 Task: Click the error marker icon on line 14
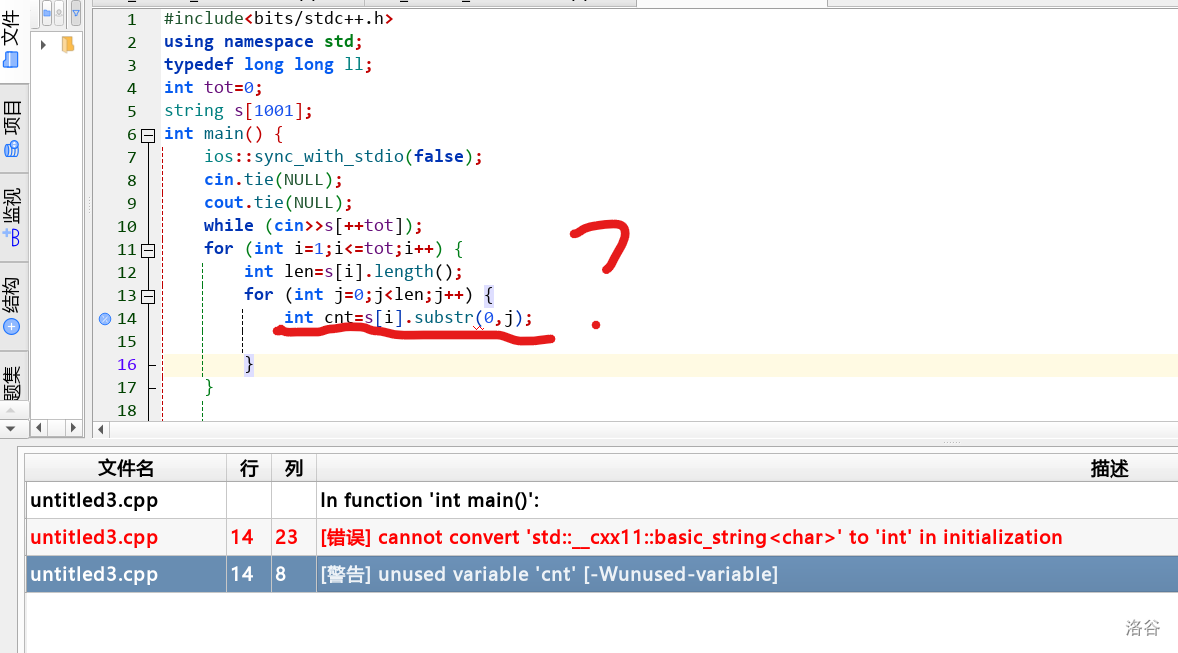pyautogui.click(x=105, y=318)
